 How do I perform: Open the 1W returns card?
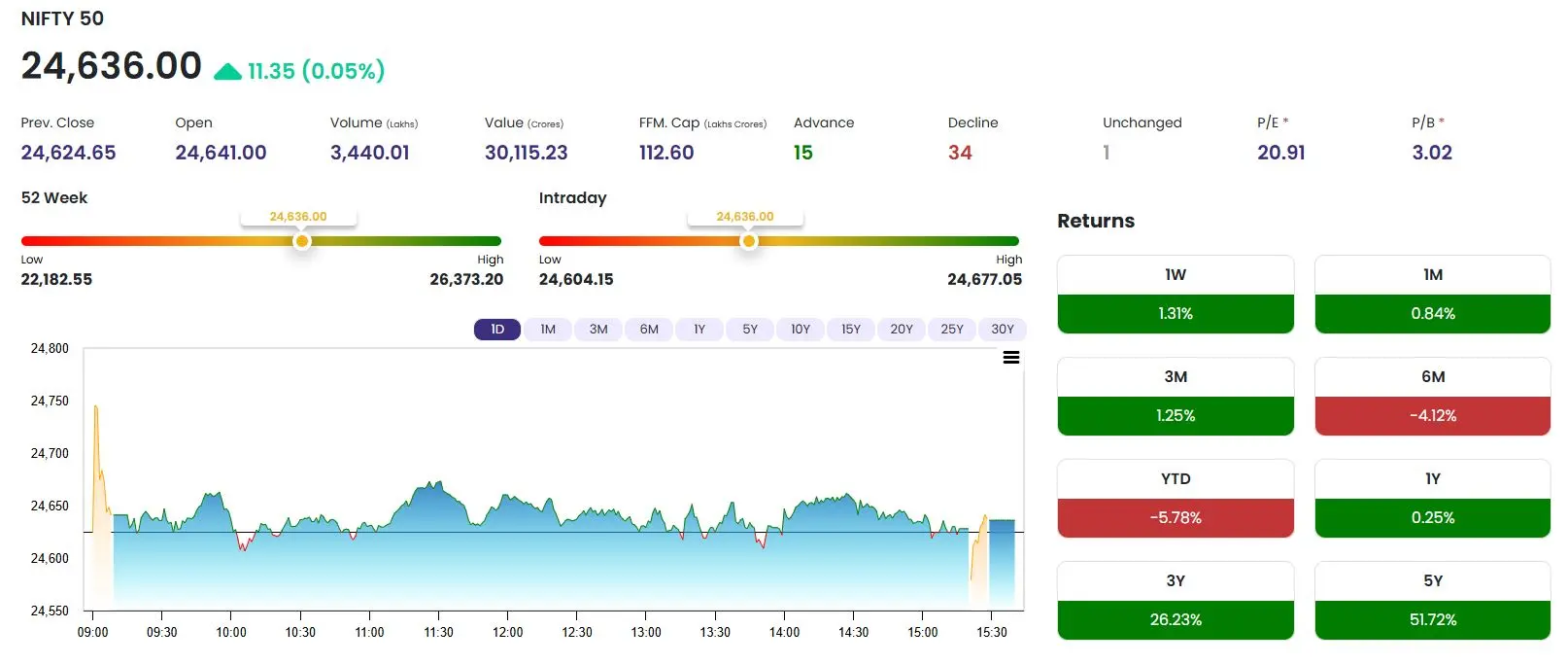click(1176, 295)
